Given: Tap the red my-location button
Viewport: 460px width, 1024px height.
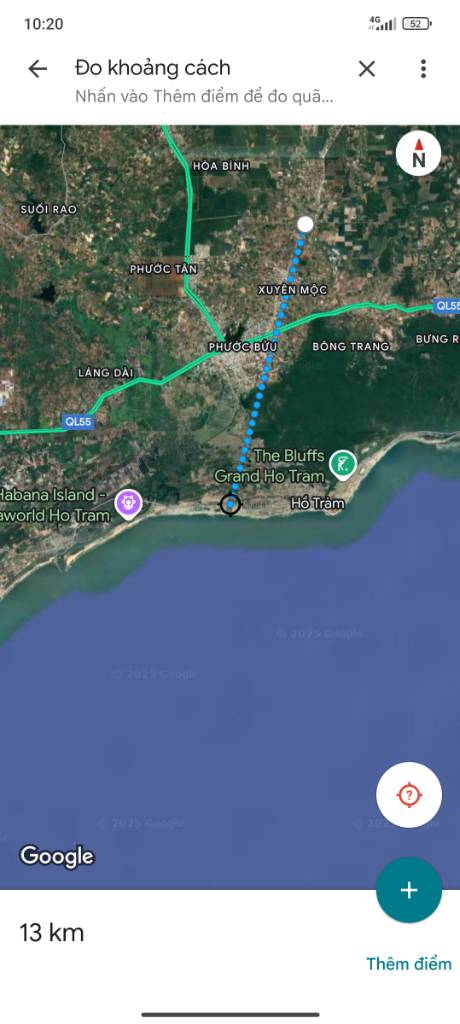Looking at the screenshot, I should pos(409,795).
